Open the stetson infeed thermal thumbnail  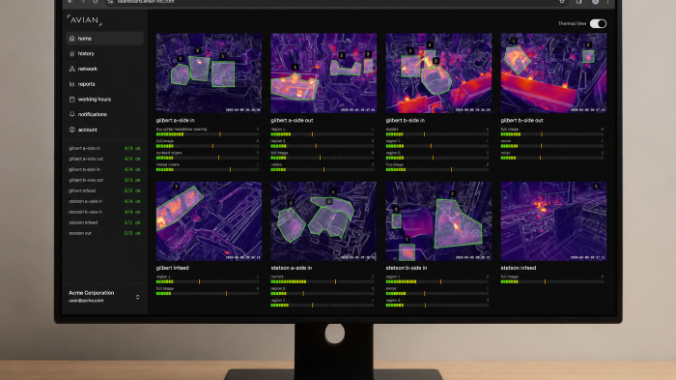[554, 221]
